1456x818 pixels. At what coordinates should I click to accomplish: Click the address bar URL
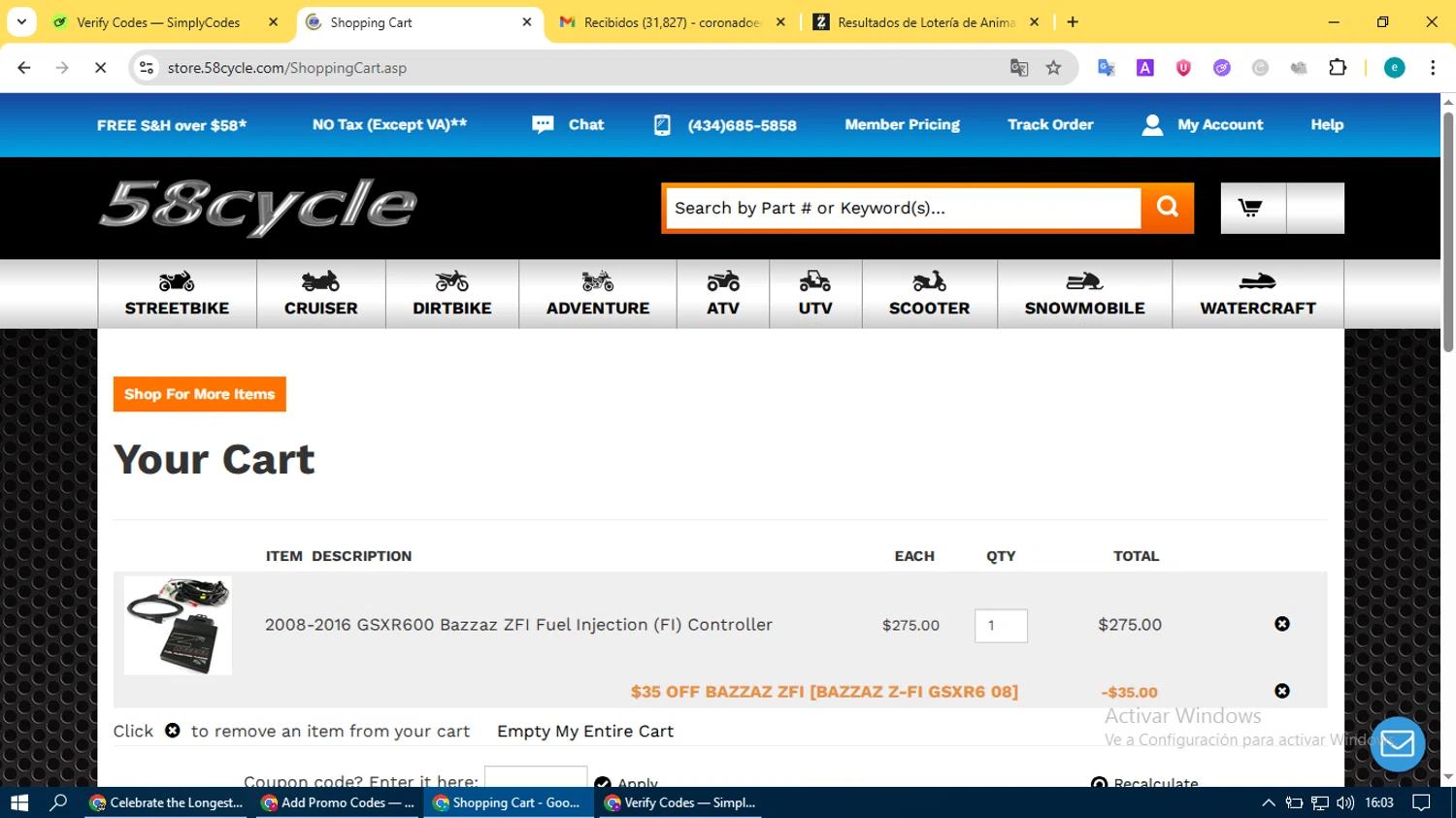point(287,68)
